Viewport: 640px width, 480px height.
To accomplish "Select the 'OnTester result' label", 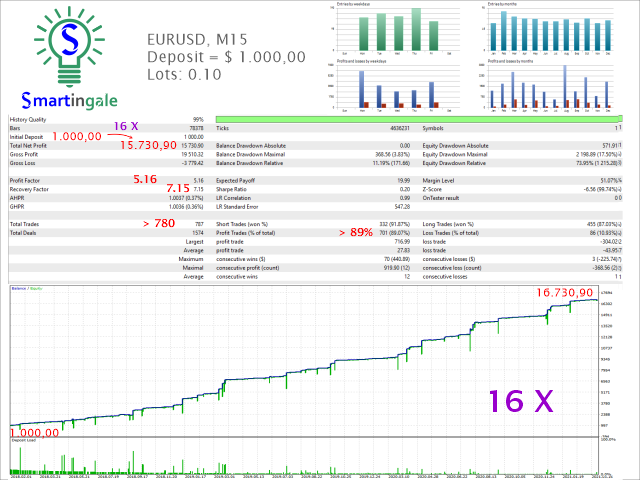I will point(441,198).
